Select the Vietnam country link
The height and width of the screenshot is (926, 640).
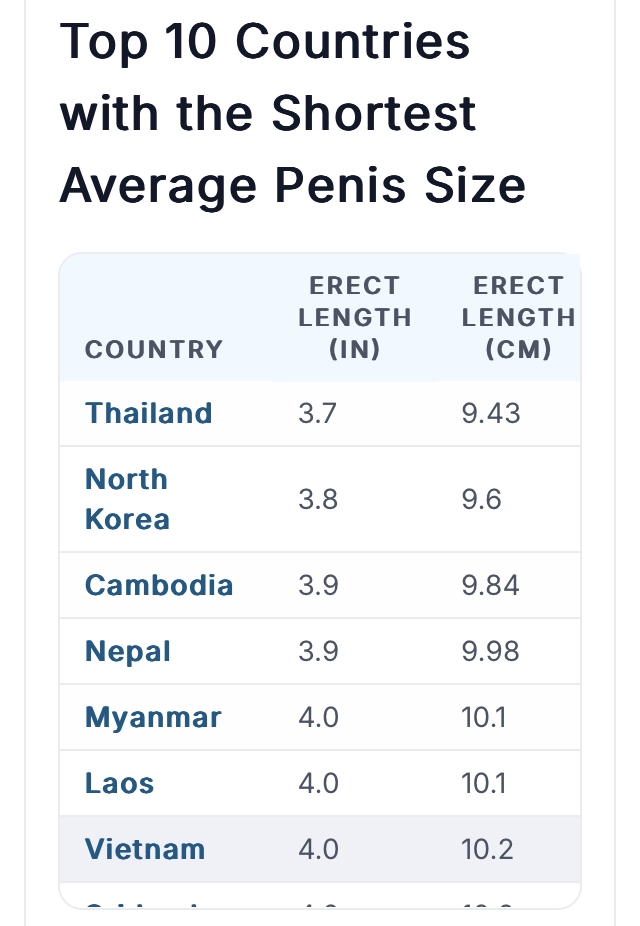(x=145, y=849)
